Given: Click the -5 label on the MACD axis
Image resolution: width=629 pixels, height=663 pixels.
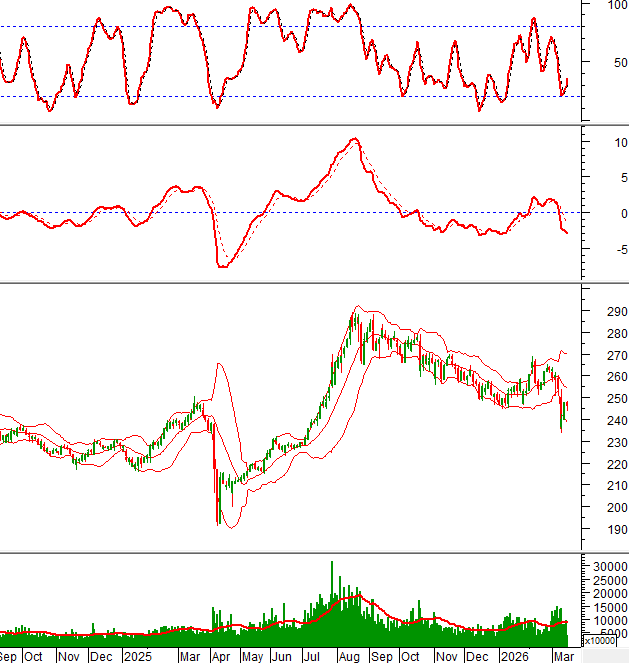Looking at the screenshot, I should point(592,250).
